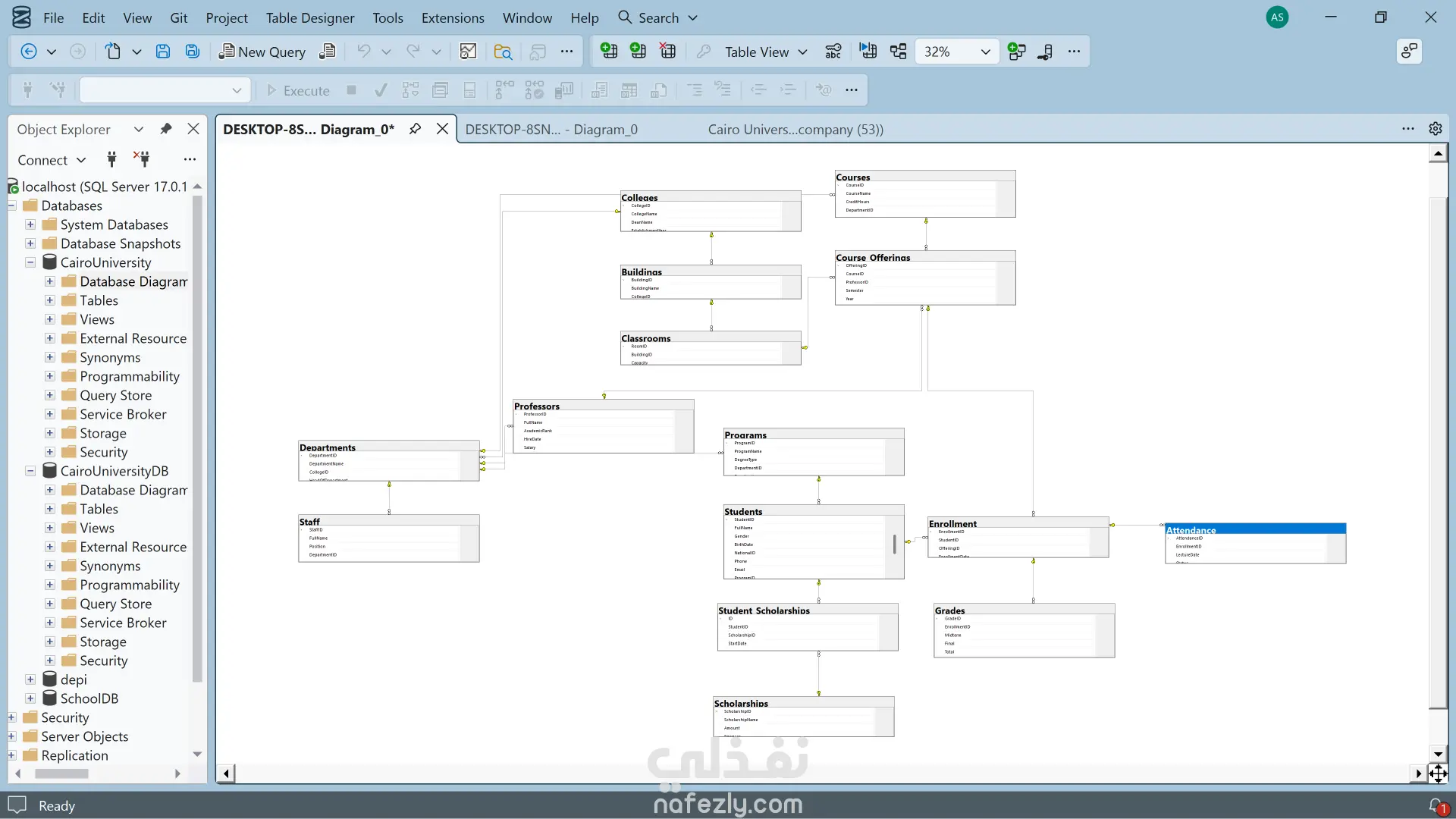Expand the SchoolDB database node
Screen dimensions: 1456x819
click(x=30, y=698)
